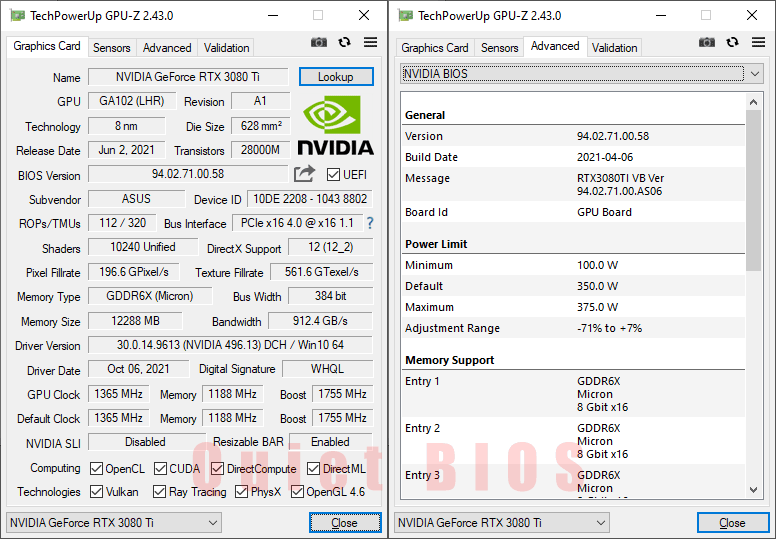The width and height of the screenshot is (776, 539).
Task: Toggle the Ray Tracing checkbox
Action: click(159, 491)
